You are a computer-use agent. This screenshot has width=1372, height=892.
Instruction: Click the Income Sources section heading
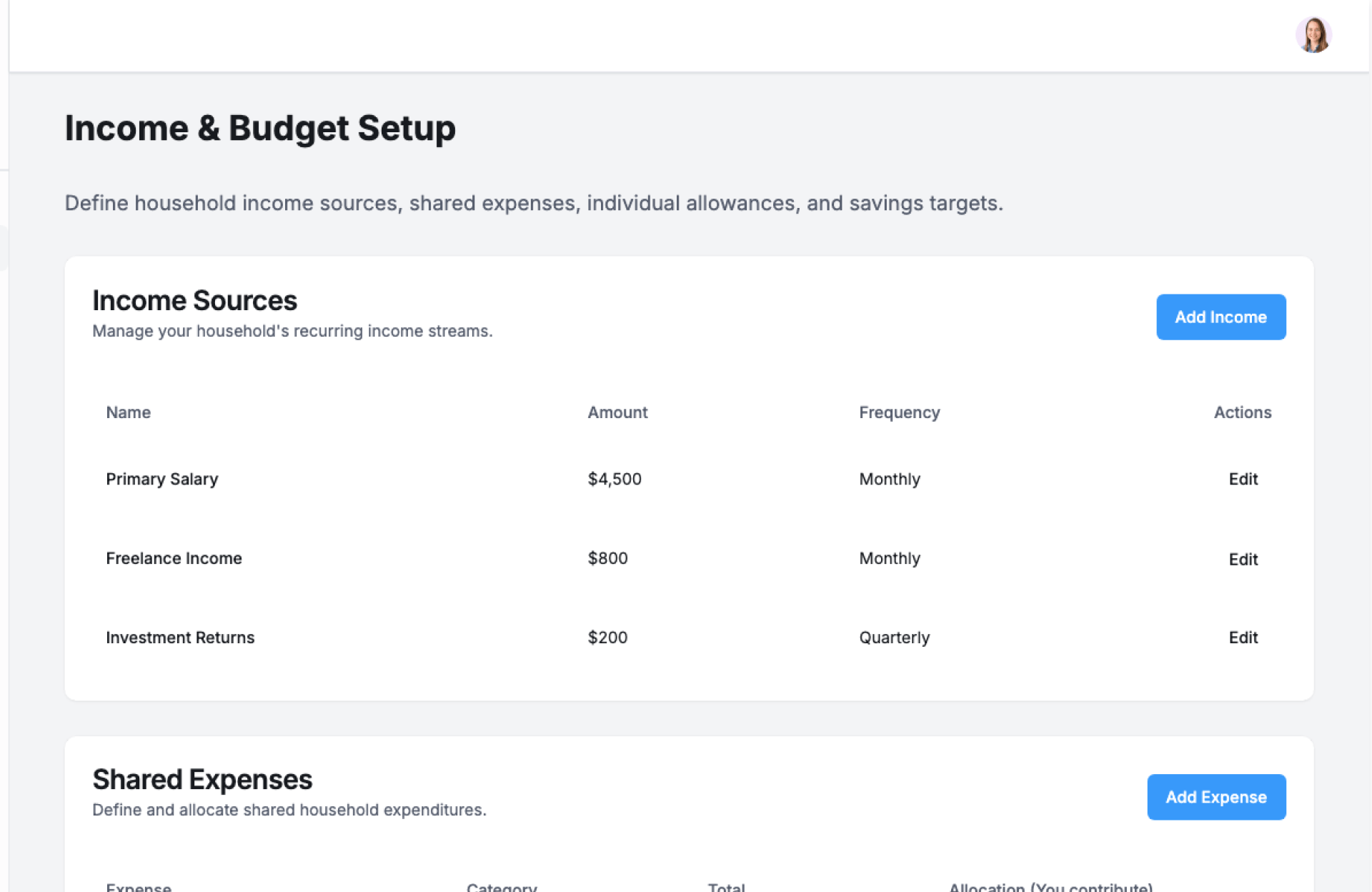click(194, 300)
